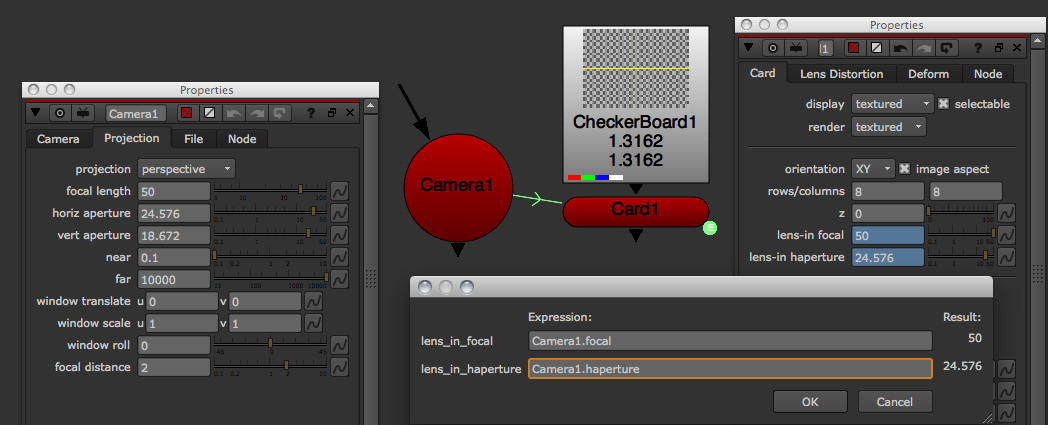Click OK in the expression dialog
This screenshot has height=425, width=1048.
click(x=810, y=402)
